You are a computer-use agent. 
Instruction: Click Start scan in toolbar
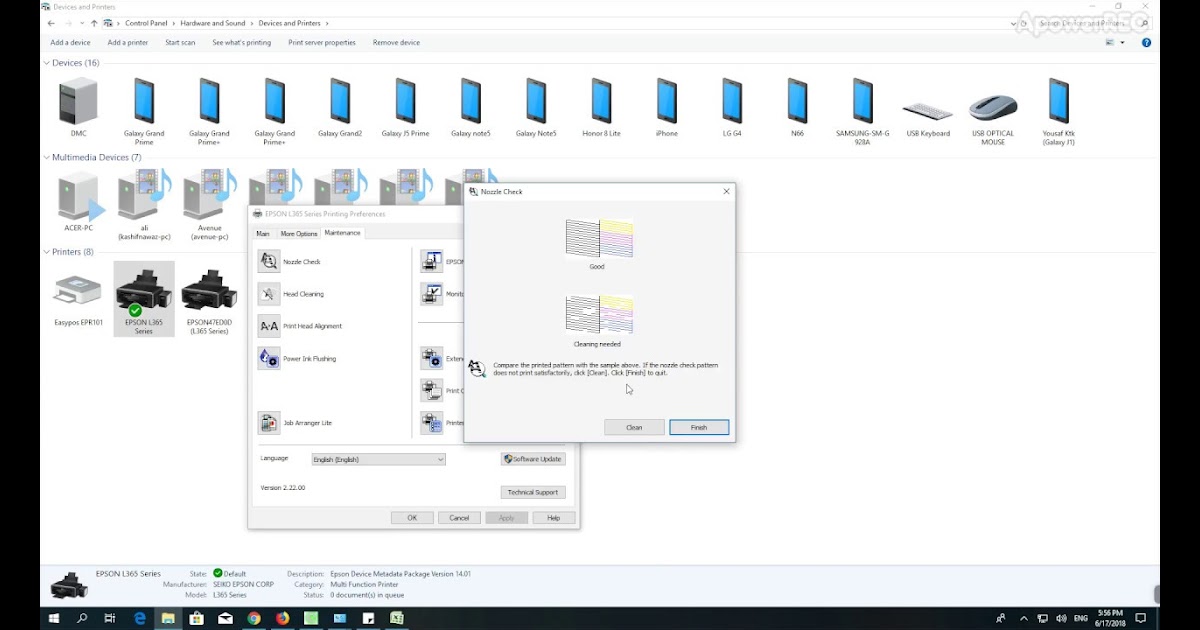tap(180, 43)
